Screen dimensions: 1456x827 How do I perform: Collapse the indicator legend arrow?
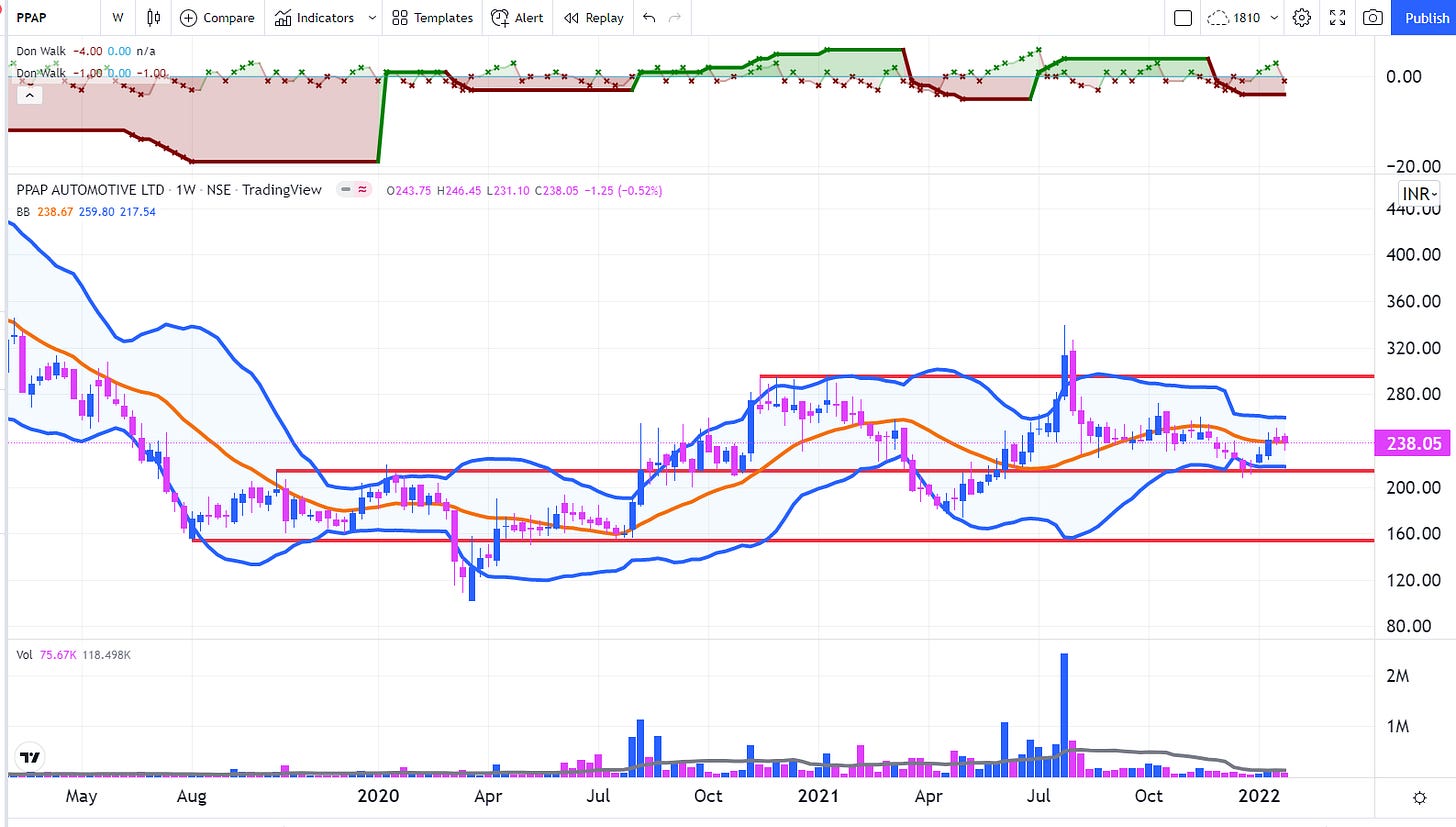point(29,94)
